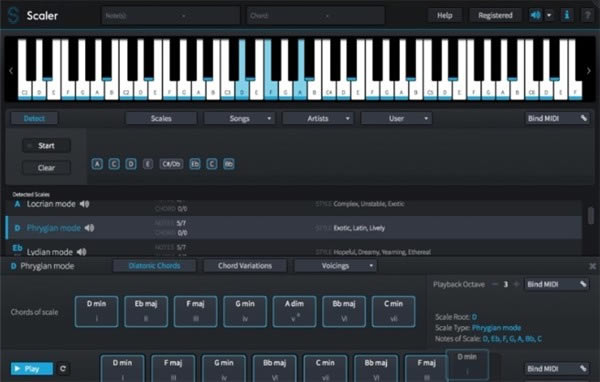Toggle the audio speaker icon in header
Image resolution: width=600 pixels, height=382 pixels.
tap(535, 15)
